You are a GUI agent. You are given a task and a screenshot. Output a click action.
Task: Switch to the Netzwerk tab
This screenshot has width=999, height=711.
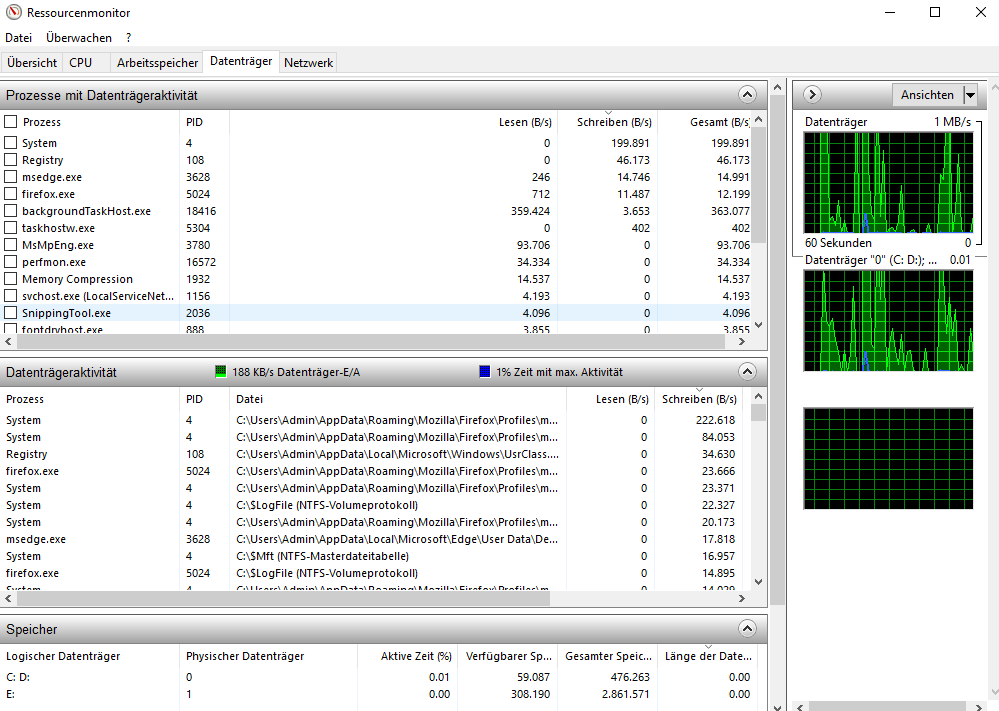pos(307,62)
